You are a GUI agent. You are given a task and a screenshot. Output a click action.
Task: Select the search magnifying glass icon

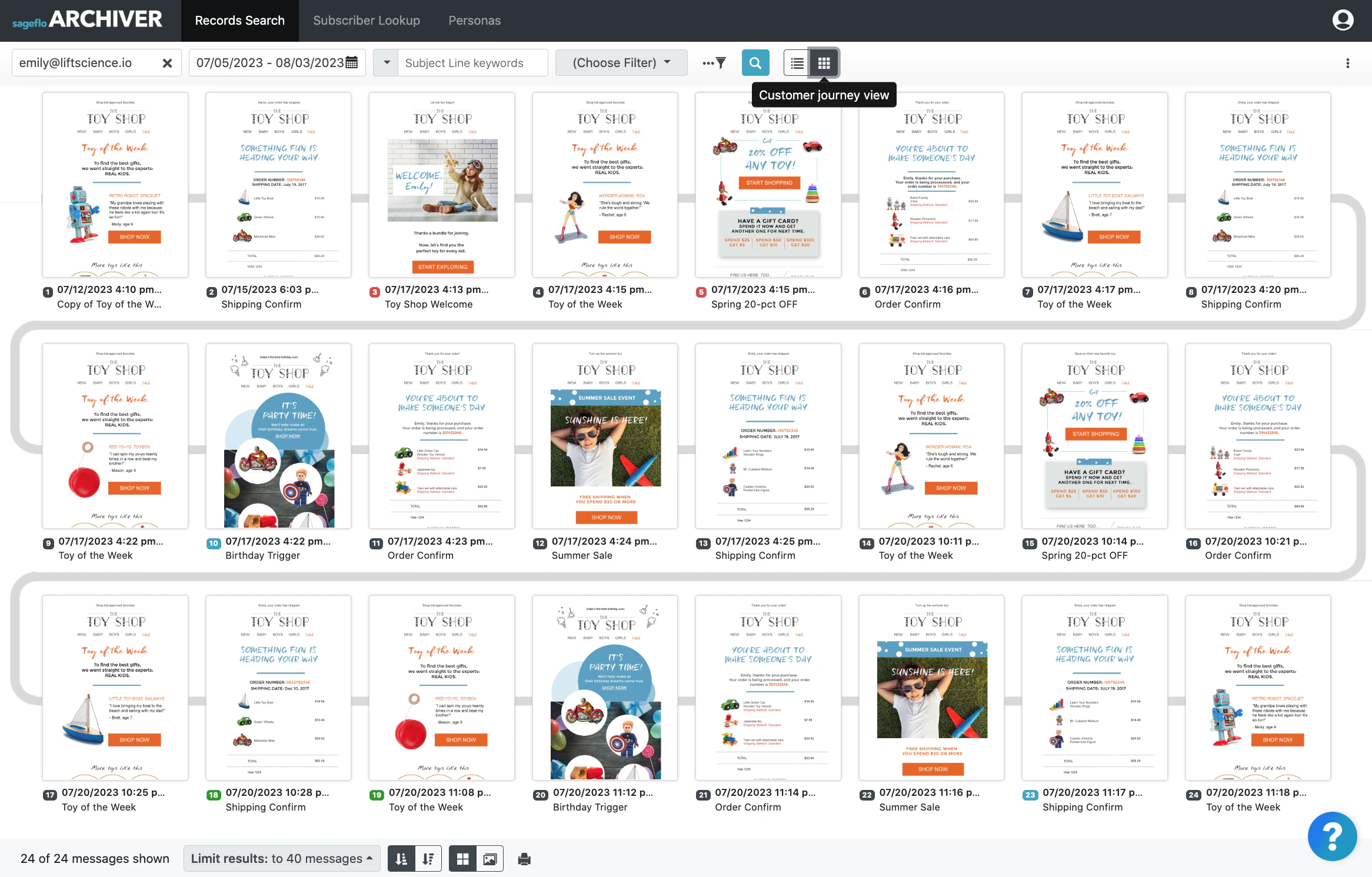click(x=755, y=62)
